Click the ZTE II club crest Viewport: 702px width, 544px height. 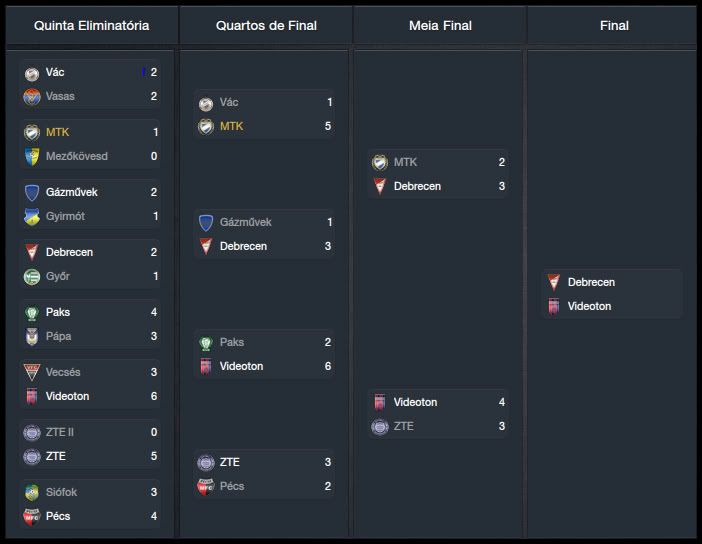[32, 433]
